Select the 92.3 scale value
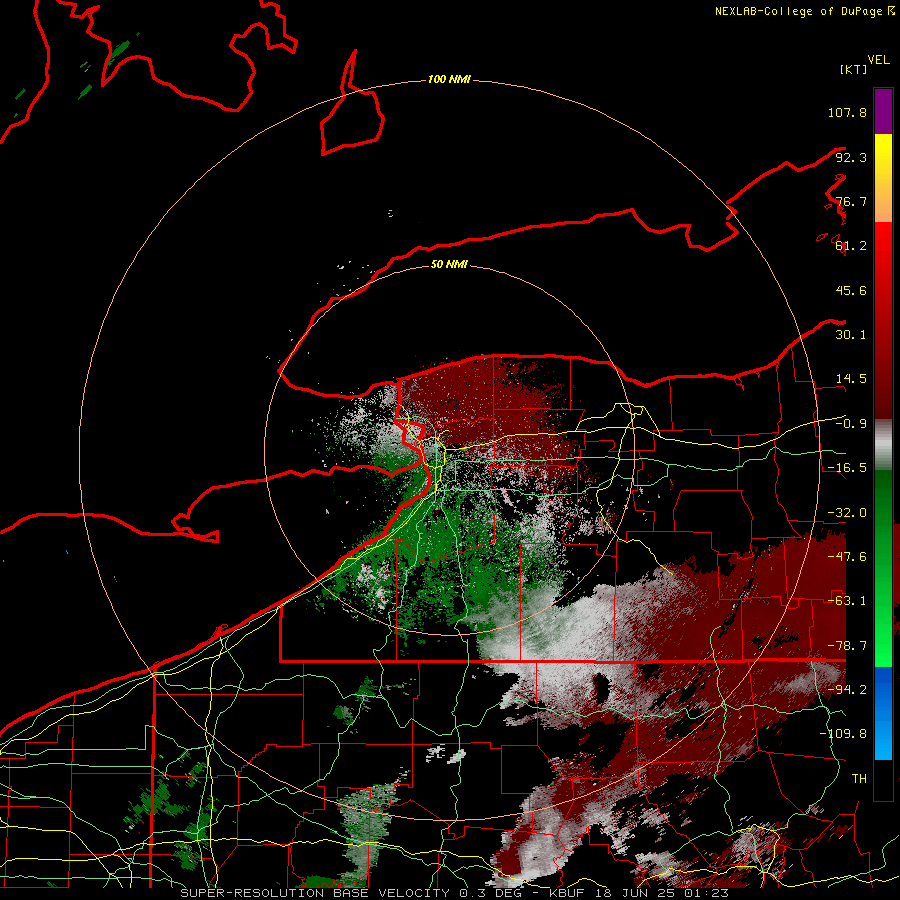Image resolution: width=900 pixels, height=900 pixels. pos(851,157)
